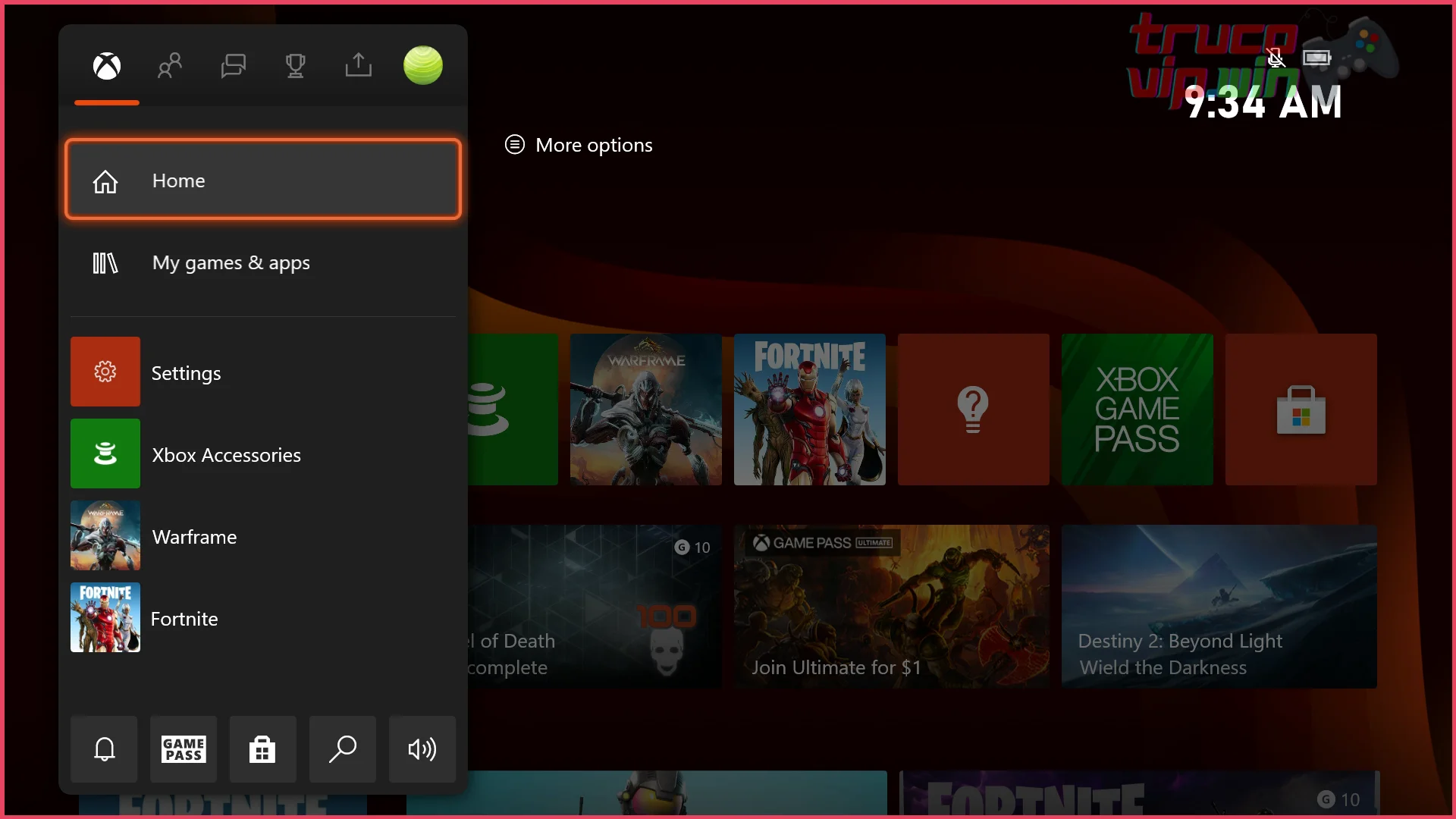Open My games & apps
The height and width of the screenshot is (819, 1456).
263,262
